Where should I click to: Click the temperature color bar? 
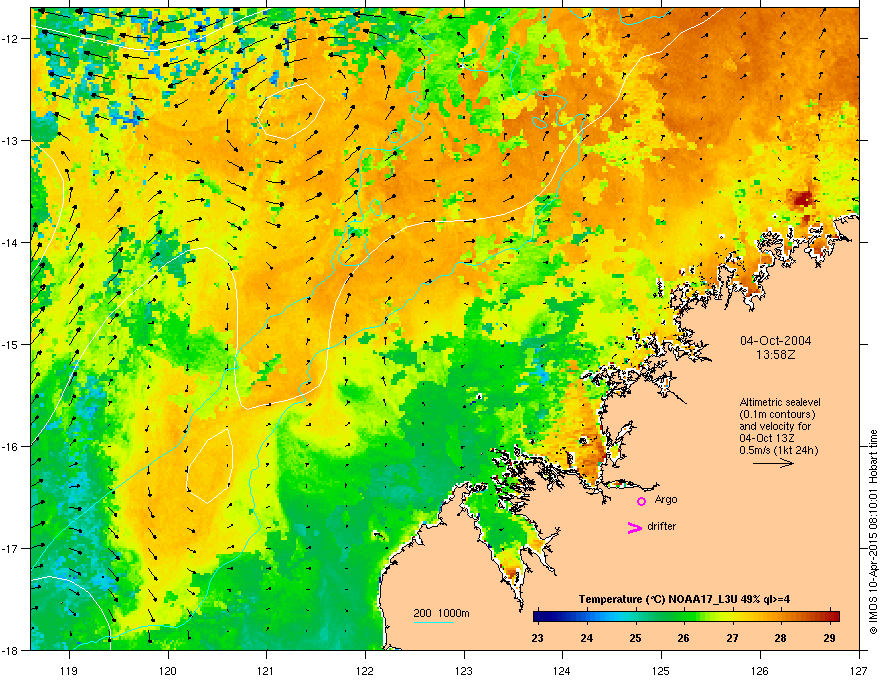686,617
